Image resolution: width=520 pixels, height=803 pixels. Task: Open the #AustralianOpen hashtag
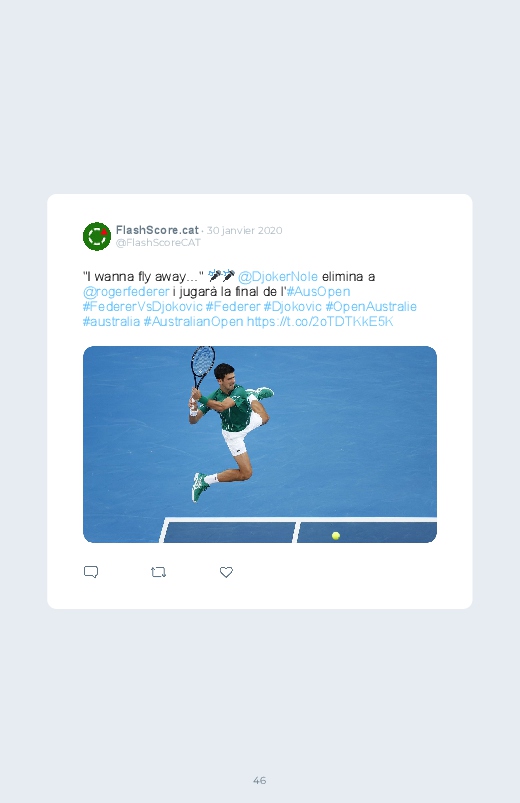coord(193,321)
